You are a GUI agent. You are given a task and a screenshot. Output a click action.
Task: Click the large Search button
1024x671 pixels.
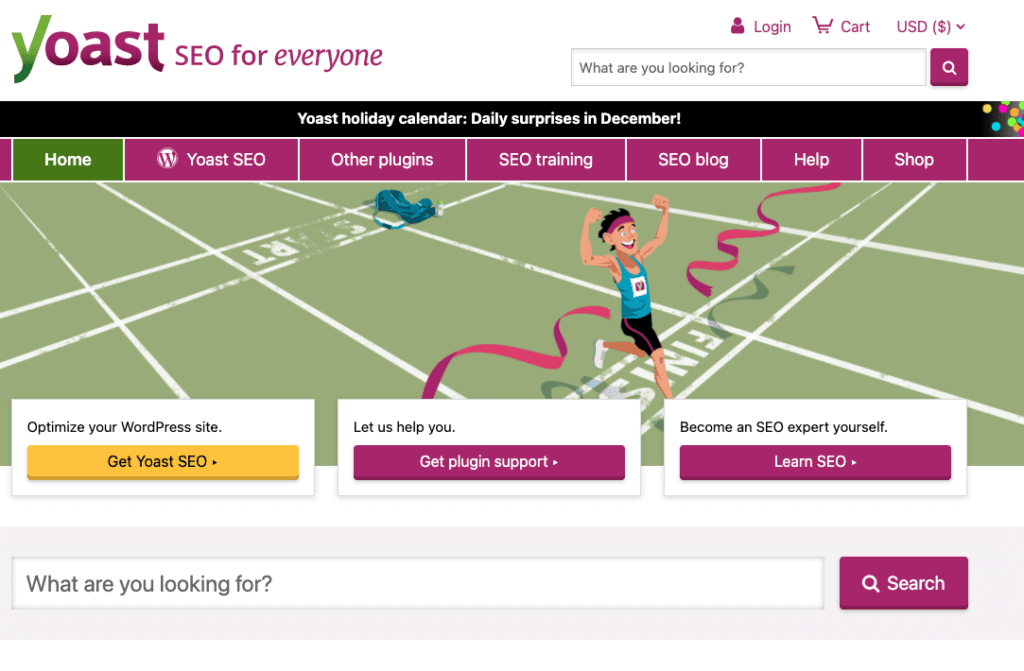coord(904,583)
